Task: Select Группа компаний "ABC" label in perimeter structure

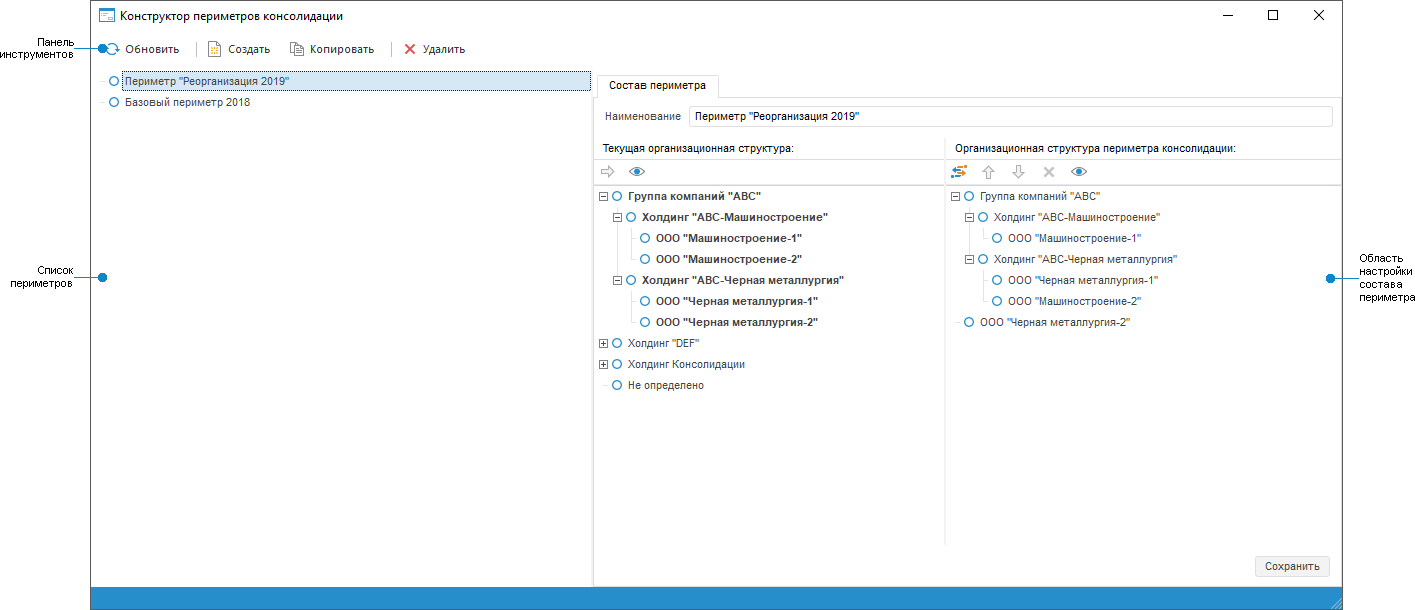Action: tap(1040, 197)
